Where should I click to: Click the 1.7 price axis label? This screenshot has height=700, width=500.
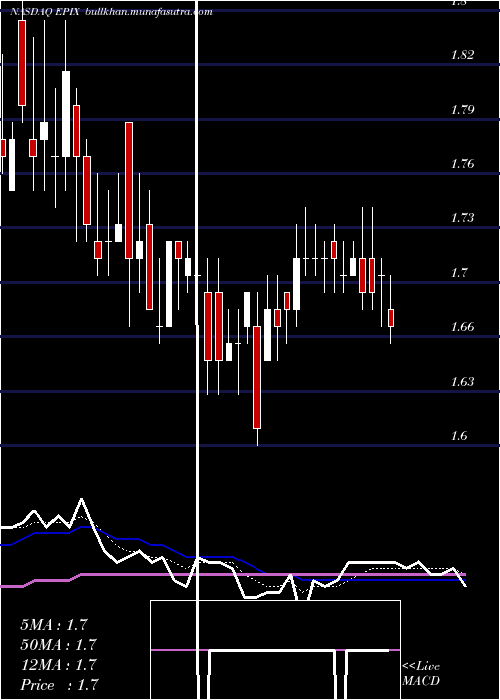[x=459, y=272]
